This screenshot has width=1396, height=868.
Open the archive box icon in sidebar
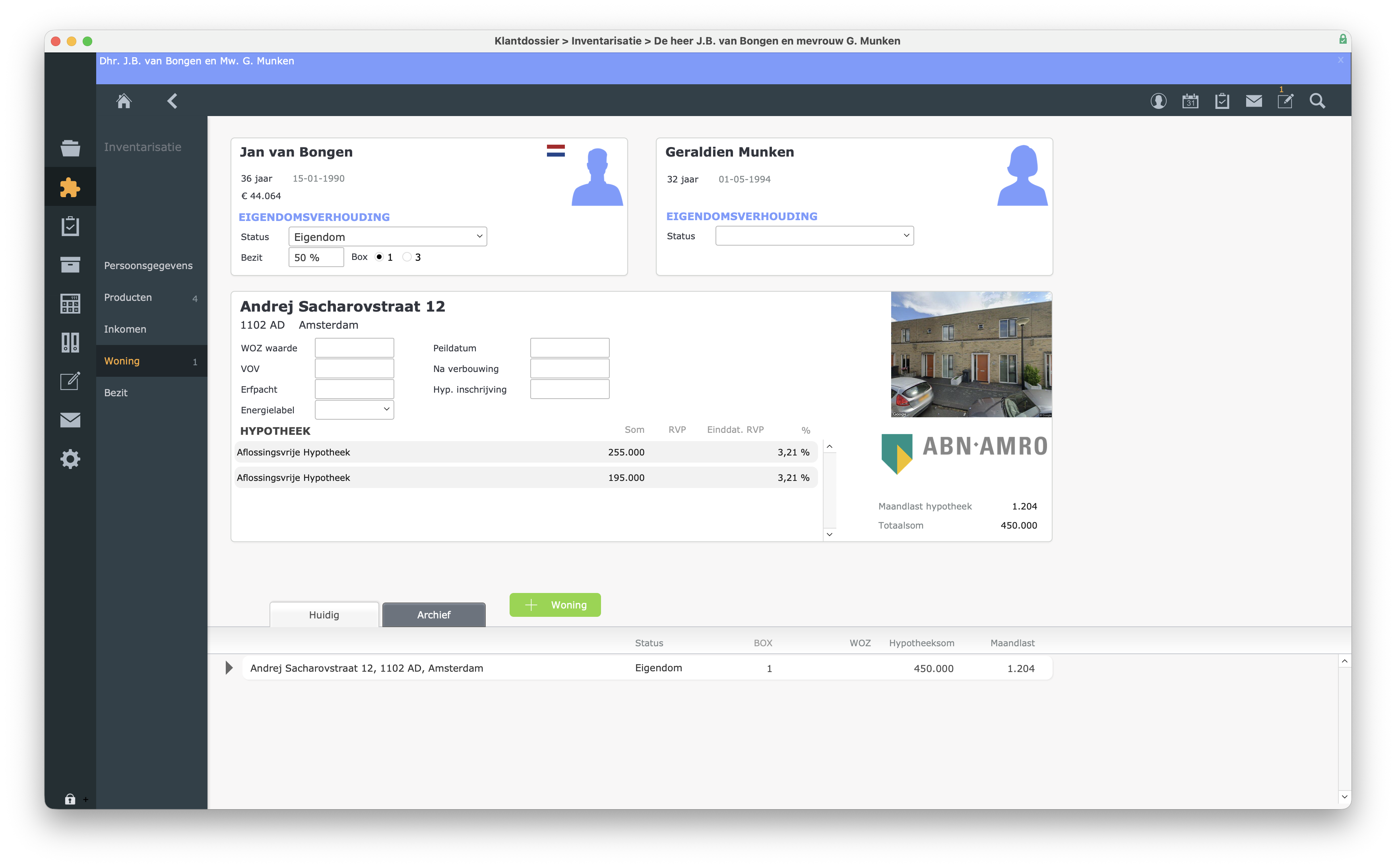tap(70, 265)
